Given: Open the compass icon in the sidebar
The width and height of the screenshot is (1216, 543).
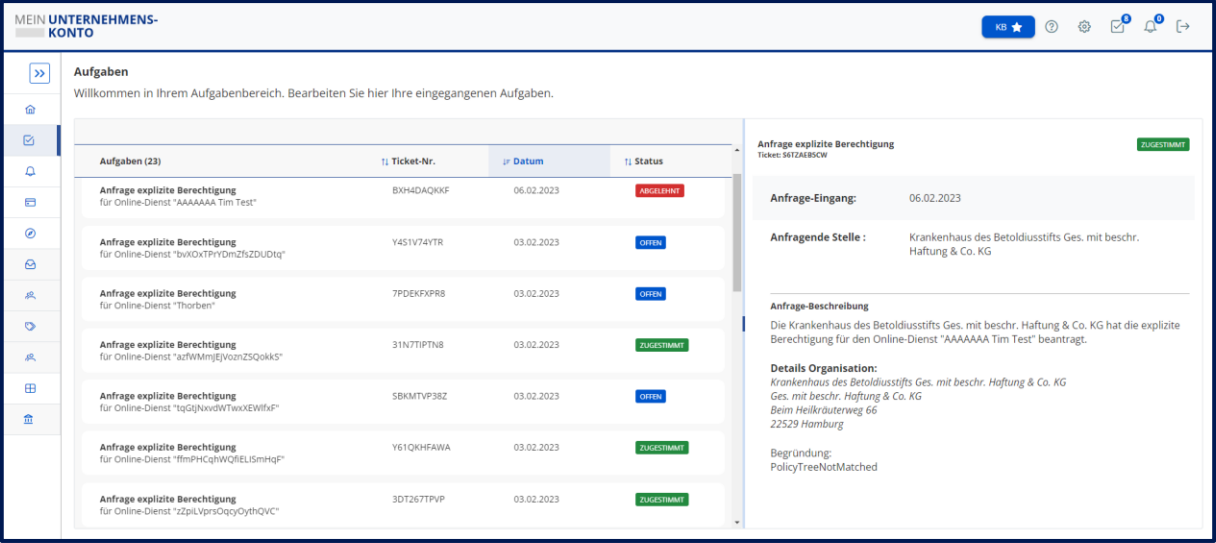Looking at the screenshot, I should tap(30, 233).
